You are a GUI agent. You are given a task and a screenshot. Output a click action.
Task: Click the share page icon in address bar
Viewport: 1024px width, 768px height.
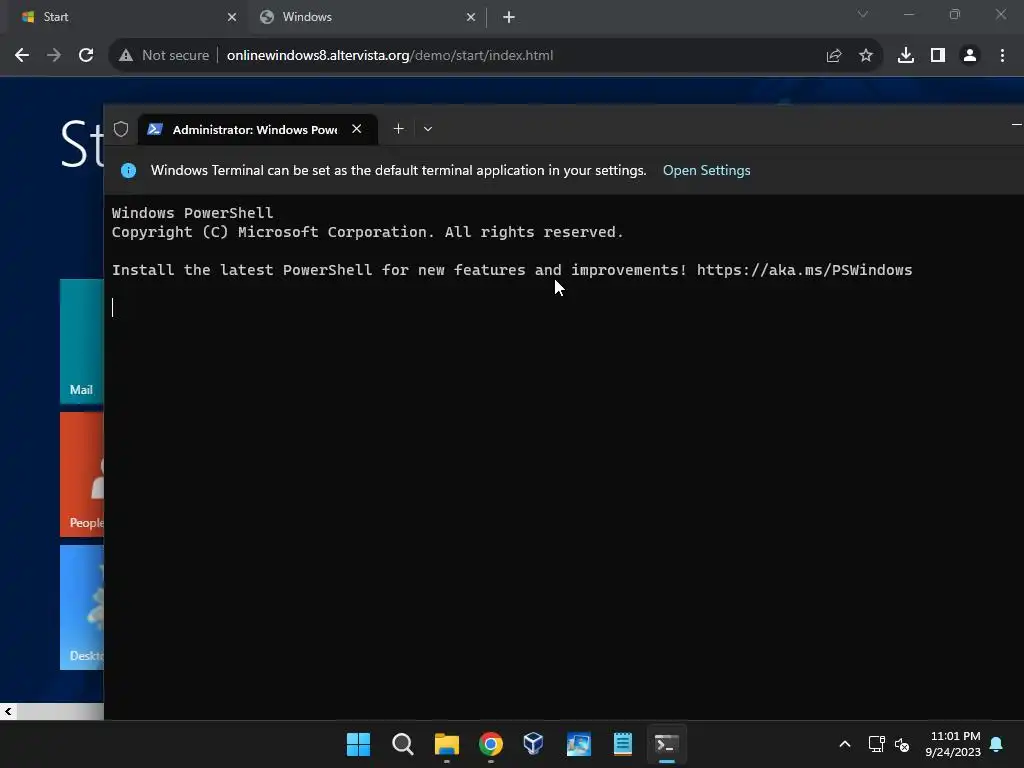coord(834,56)
